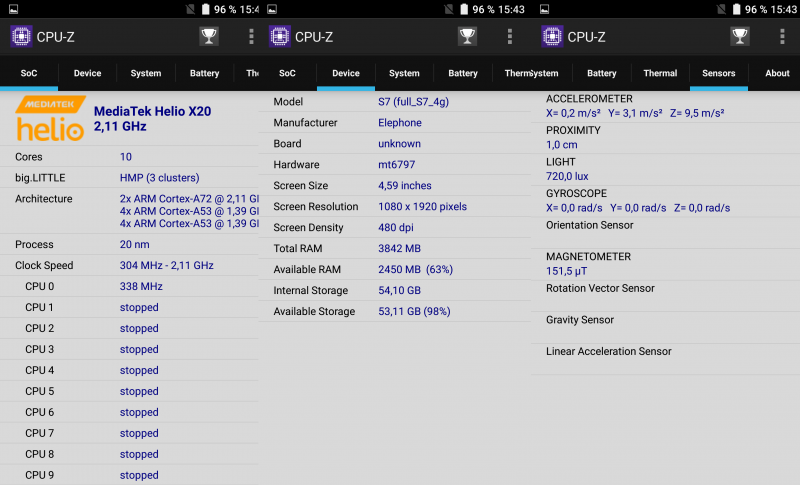Image resolution: width=800 pixels, height=485 pixels.
Task: Switch to System tab in the left panel
Action: (146, 73)
